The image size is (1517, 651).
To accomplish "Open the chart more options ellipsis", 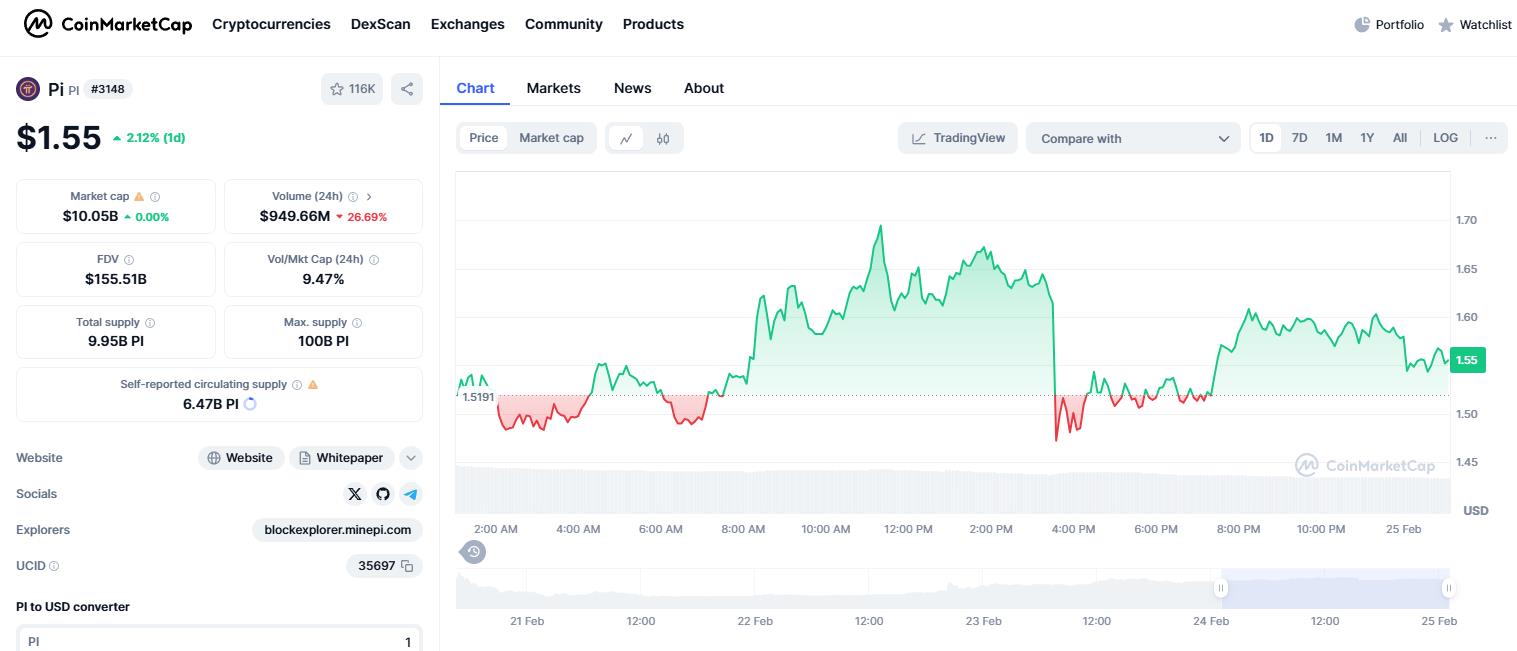I will coord(1490,138).
